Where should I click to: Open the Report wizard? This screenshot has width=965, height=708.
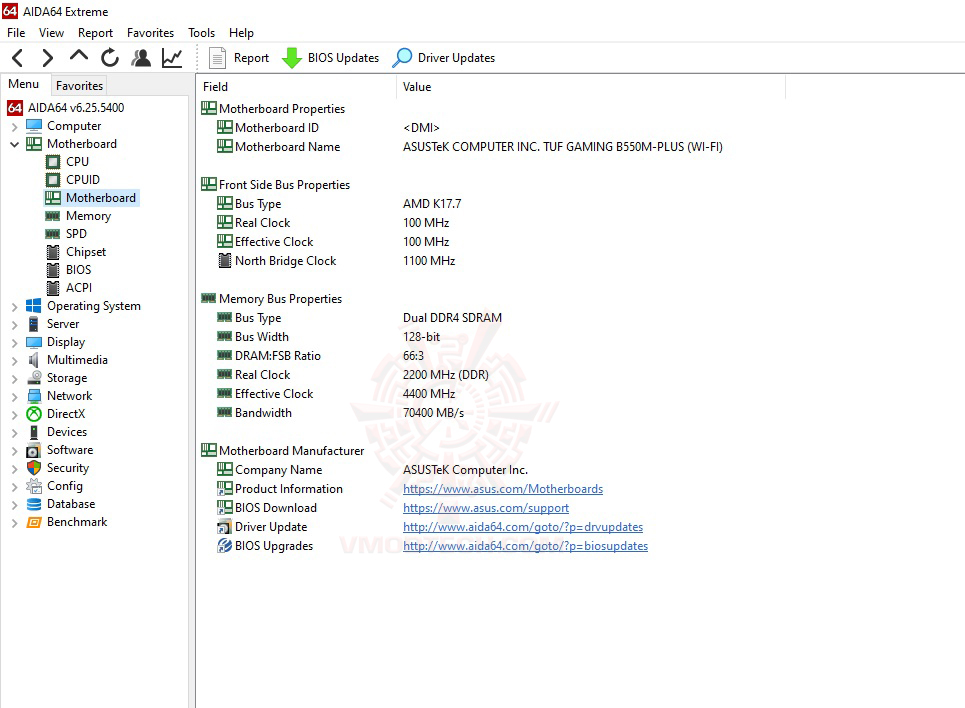click(x=239, y=58)
